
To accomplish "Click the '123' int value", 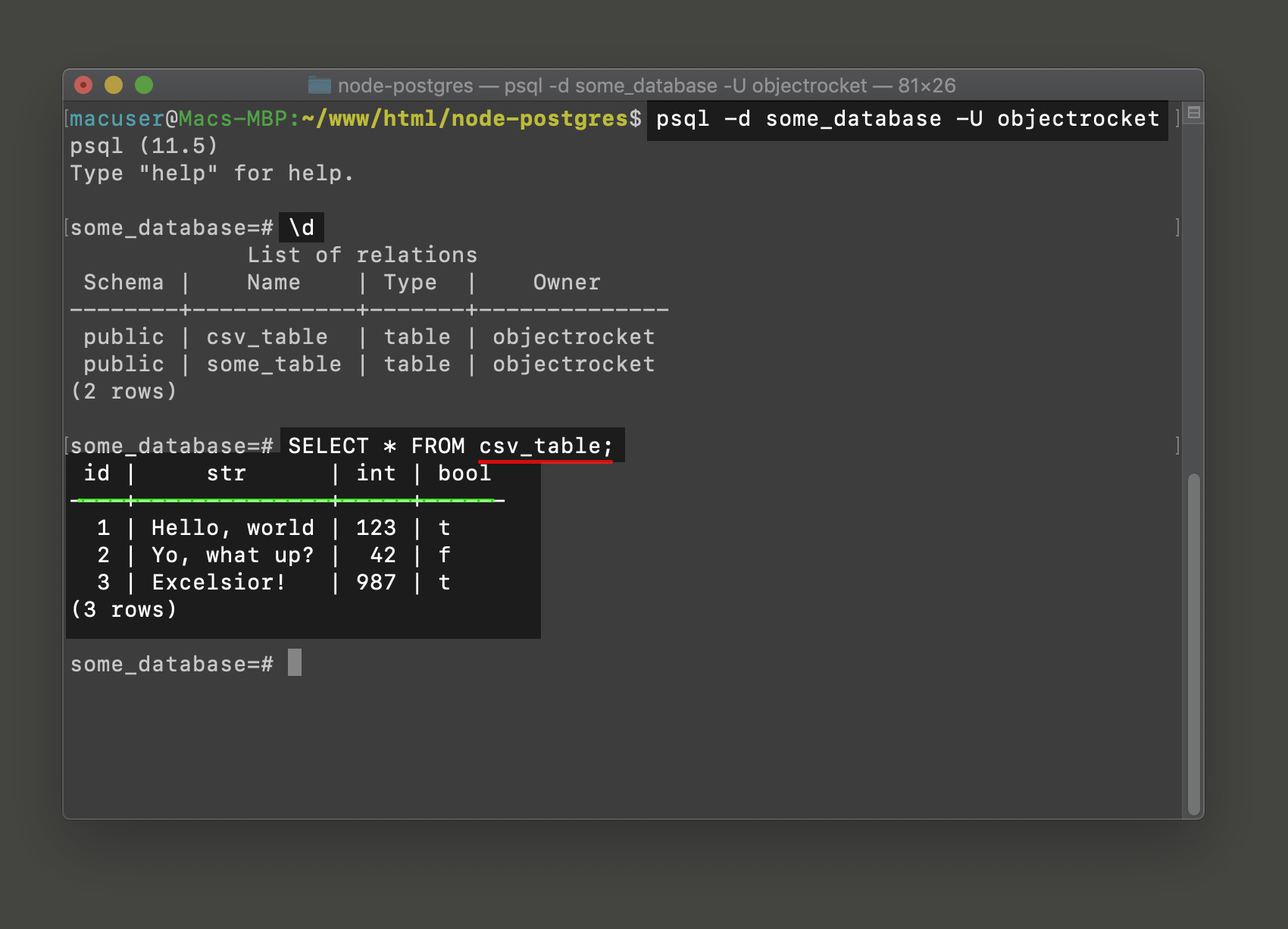I will tap(376, 528).
